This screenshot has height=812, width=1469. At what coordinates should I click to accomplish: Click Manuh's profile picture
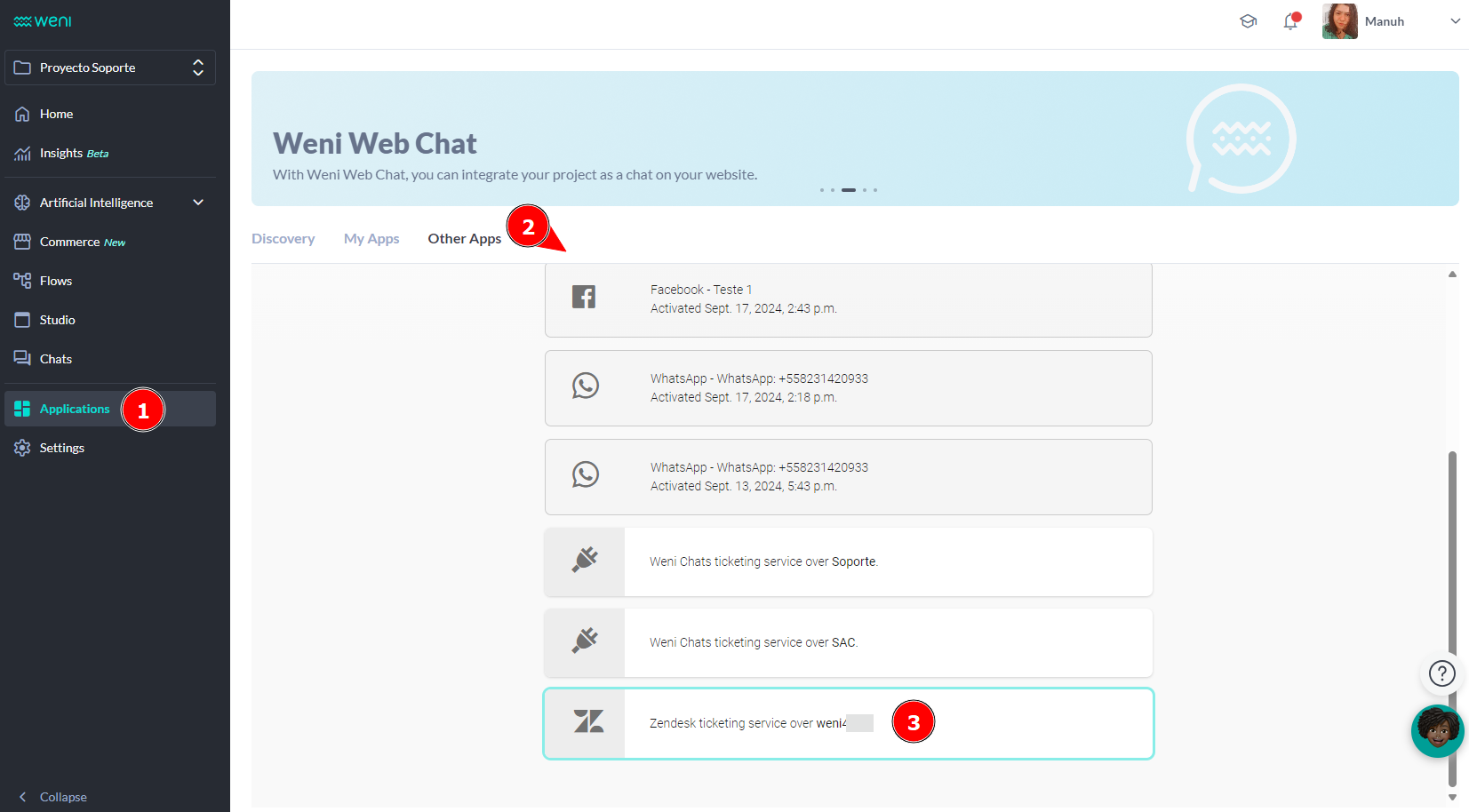(1339, 21)
